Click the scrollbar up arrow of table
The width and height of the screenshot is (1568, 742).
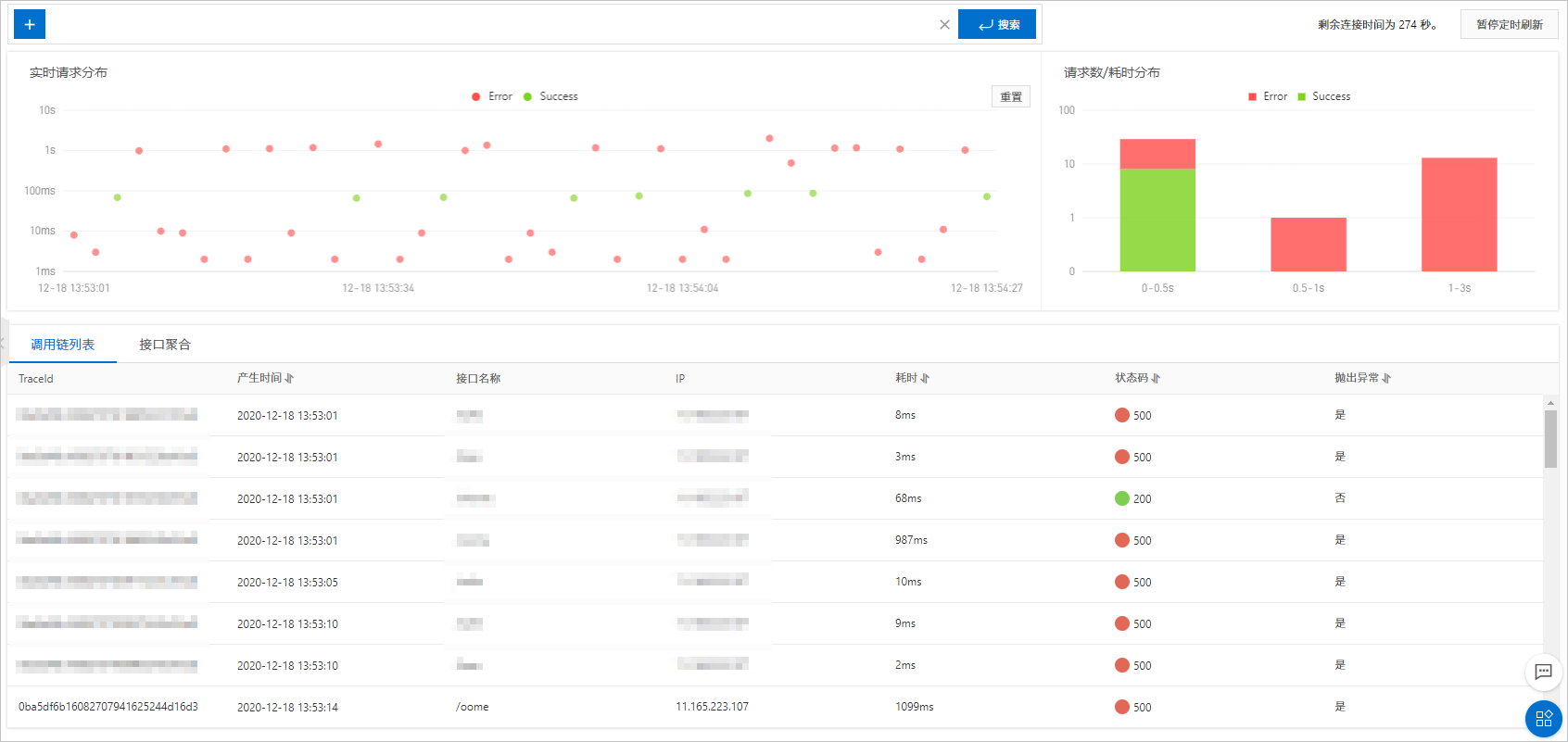click(x=1550, y=403)
